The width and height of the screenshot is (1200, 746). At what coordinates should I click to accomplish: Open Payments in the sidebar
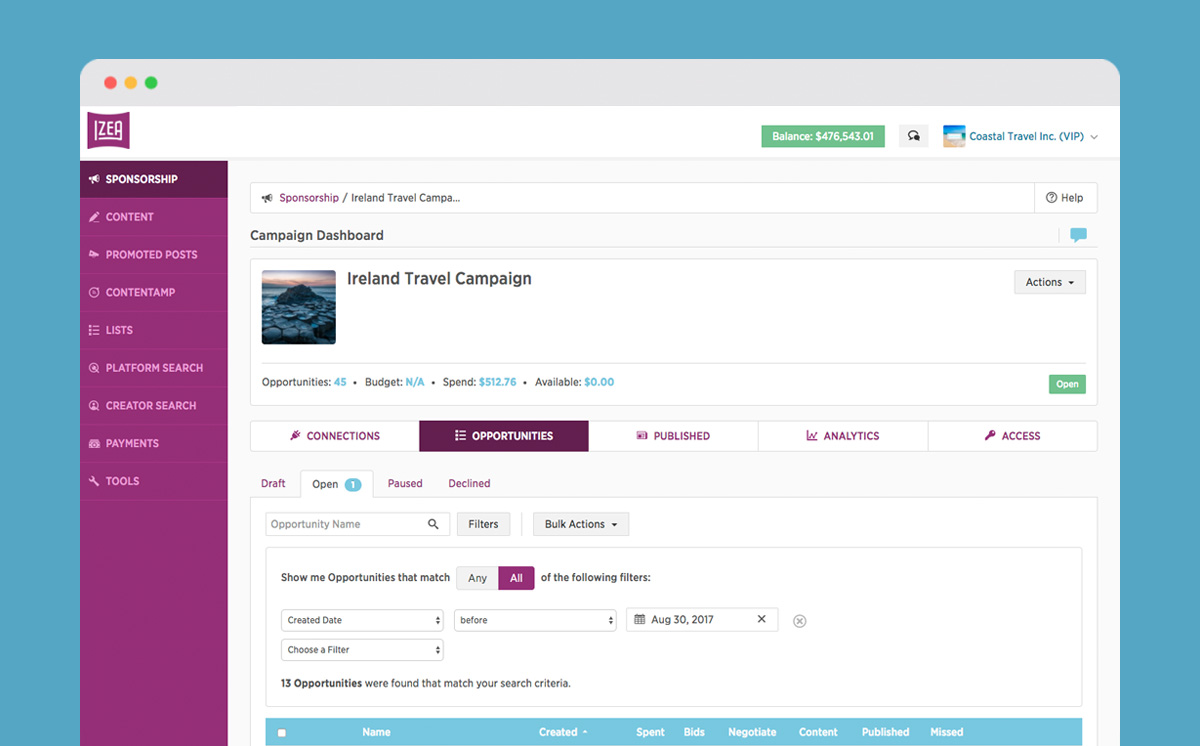pyautogui.click(x=154, y=443)
